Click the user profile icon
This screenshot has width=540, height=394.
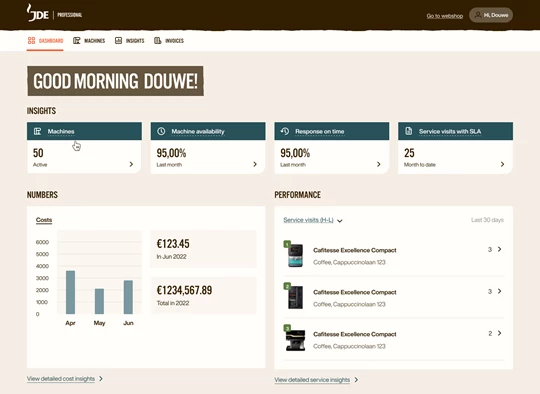pyautogui.click(x=478, y=15)
